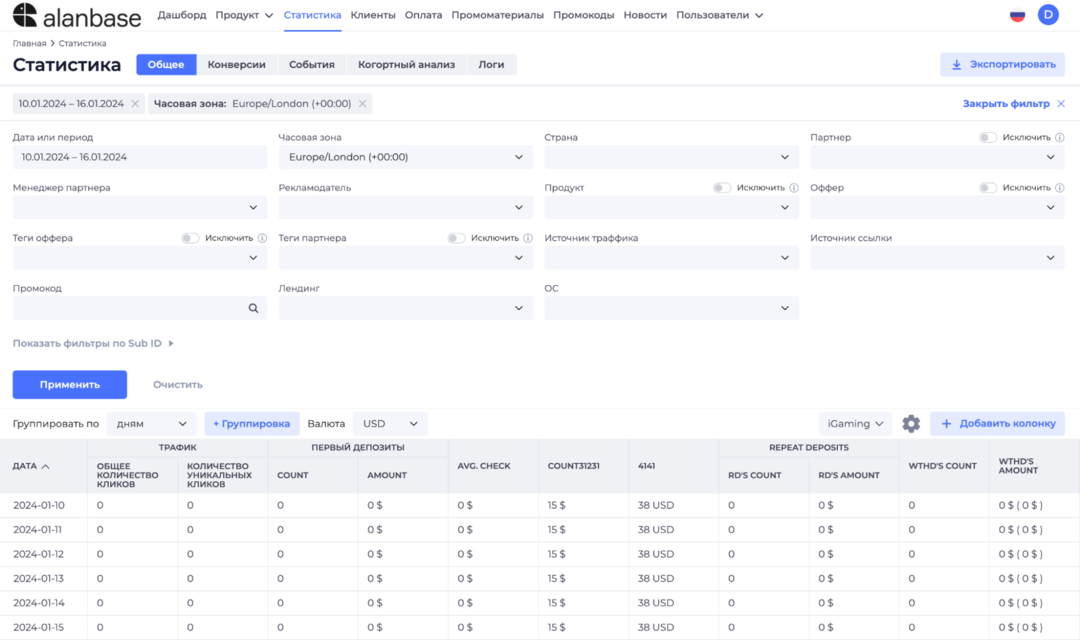Enable Исключить switch for Теги партнера
Image resolution: width=1080 pixels, height=640 pixels.
456,238
